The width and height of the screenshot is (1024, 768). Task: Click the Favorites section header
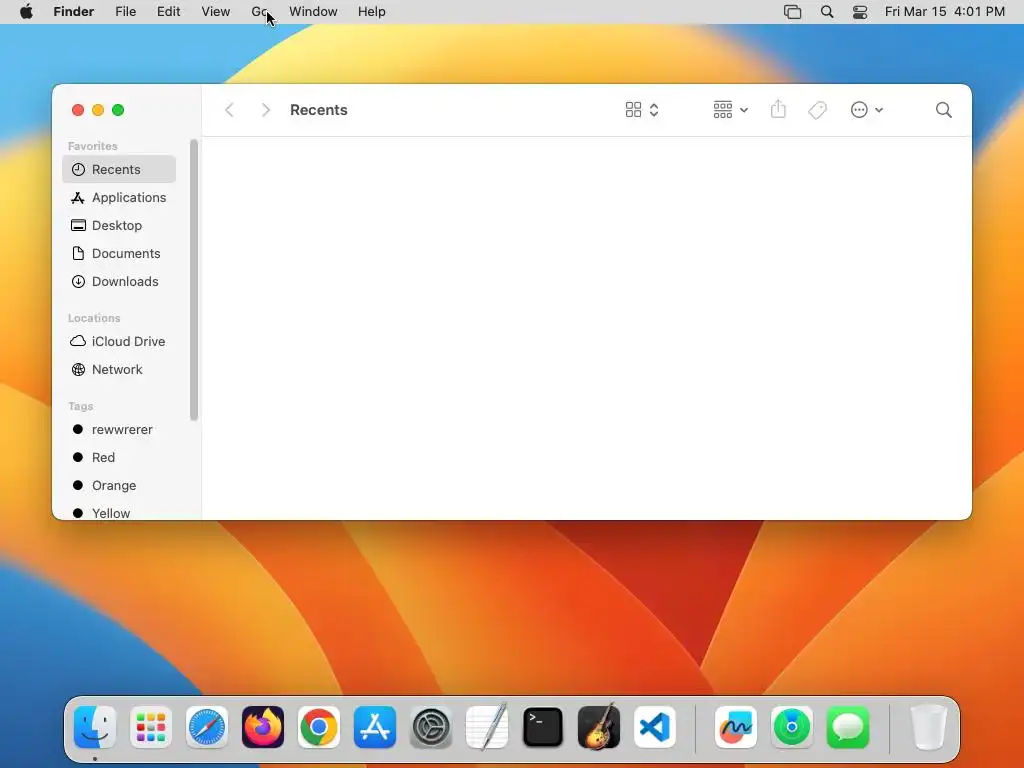click(x=93, y=146)
